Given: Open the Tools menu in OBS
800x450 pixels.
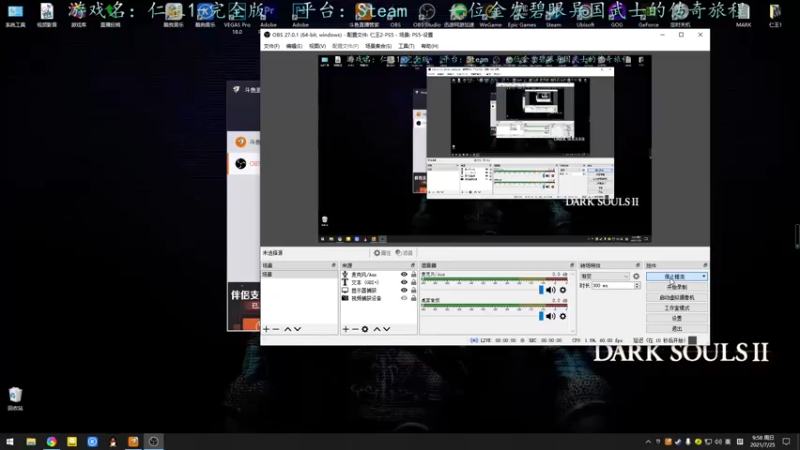Looking at the screenshot, I should (x=406, y=46).
